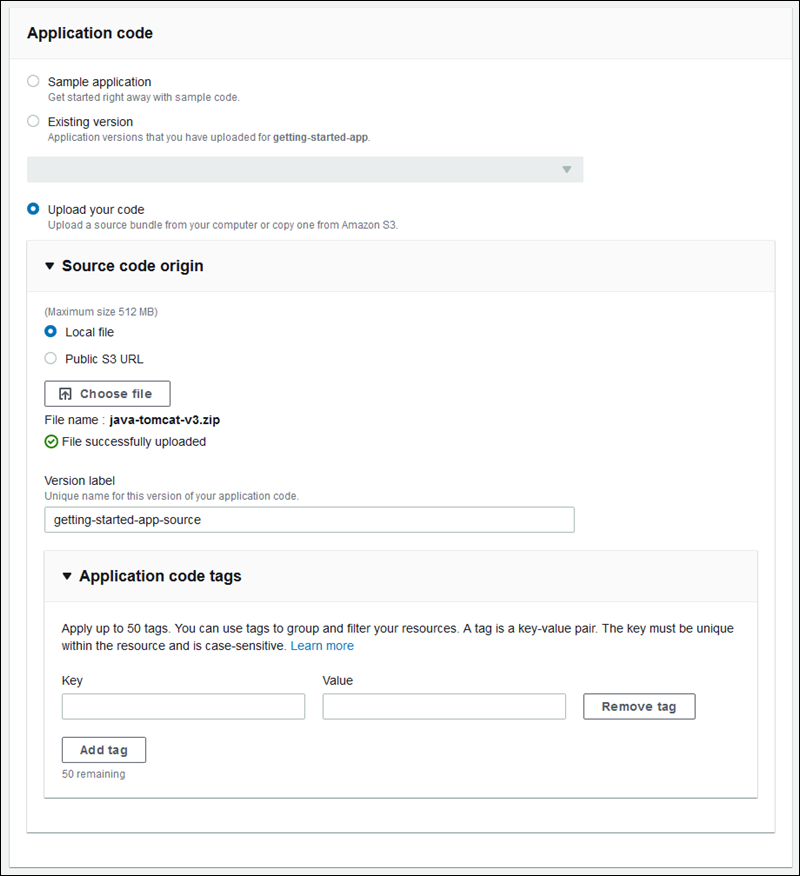The height and width of the screenshot is (876, 800).
Task: Click the Add tag button
Action: click(x=103, y=749)
